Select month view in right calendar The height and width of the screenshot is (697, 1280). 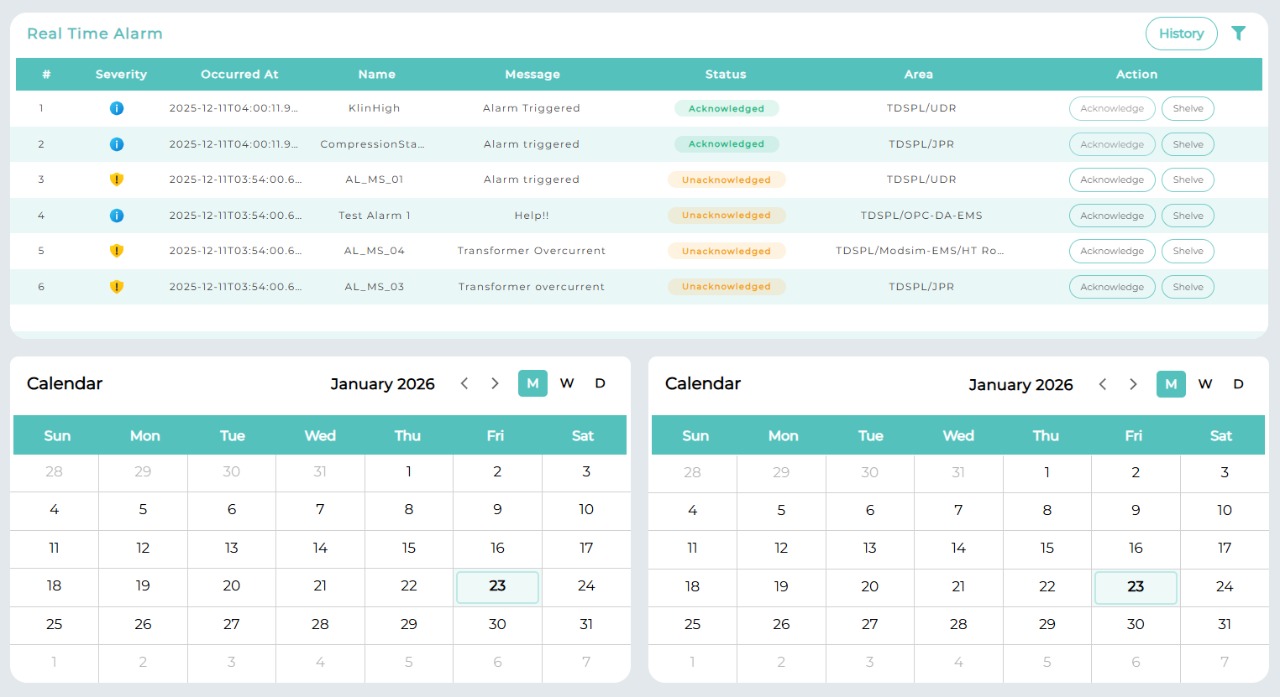point(1171,384)
